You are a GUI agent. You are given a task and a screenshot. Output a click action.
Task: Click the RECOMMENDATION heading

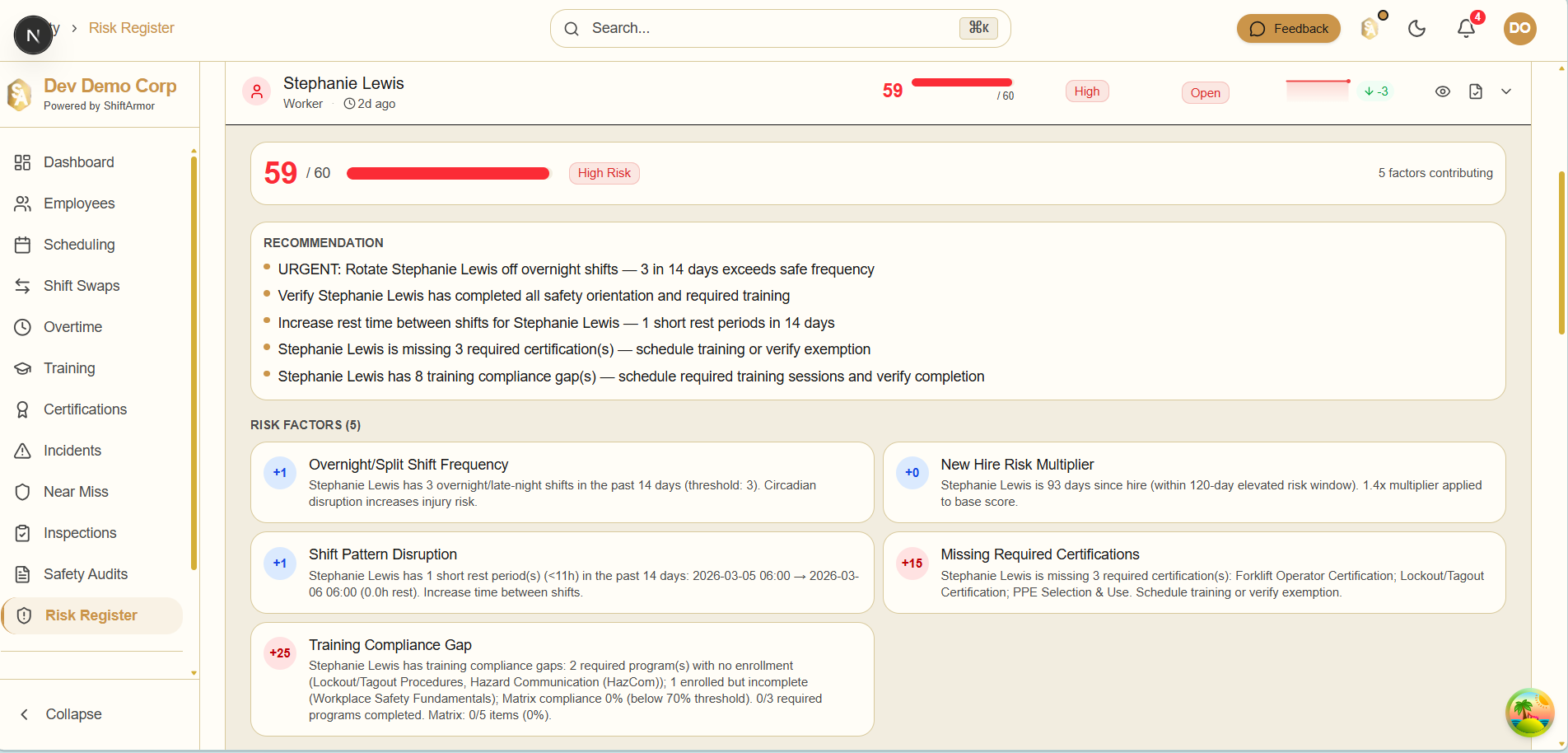pyautogui.click(x=324, y=243)
